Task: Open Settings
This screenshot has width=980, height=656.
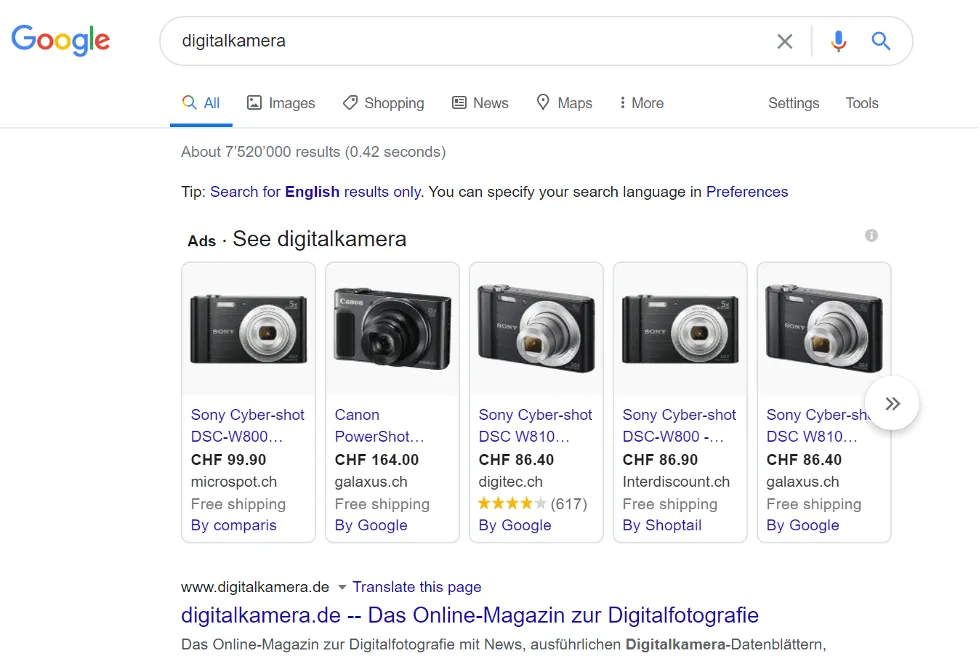Action: 793,103
